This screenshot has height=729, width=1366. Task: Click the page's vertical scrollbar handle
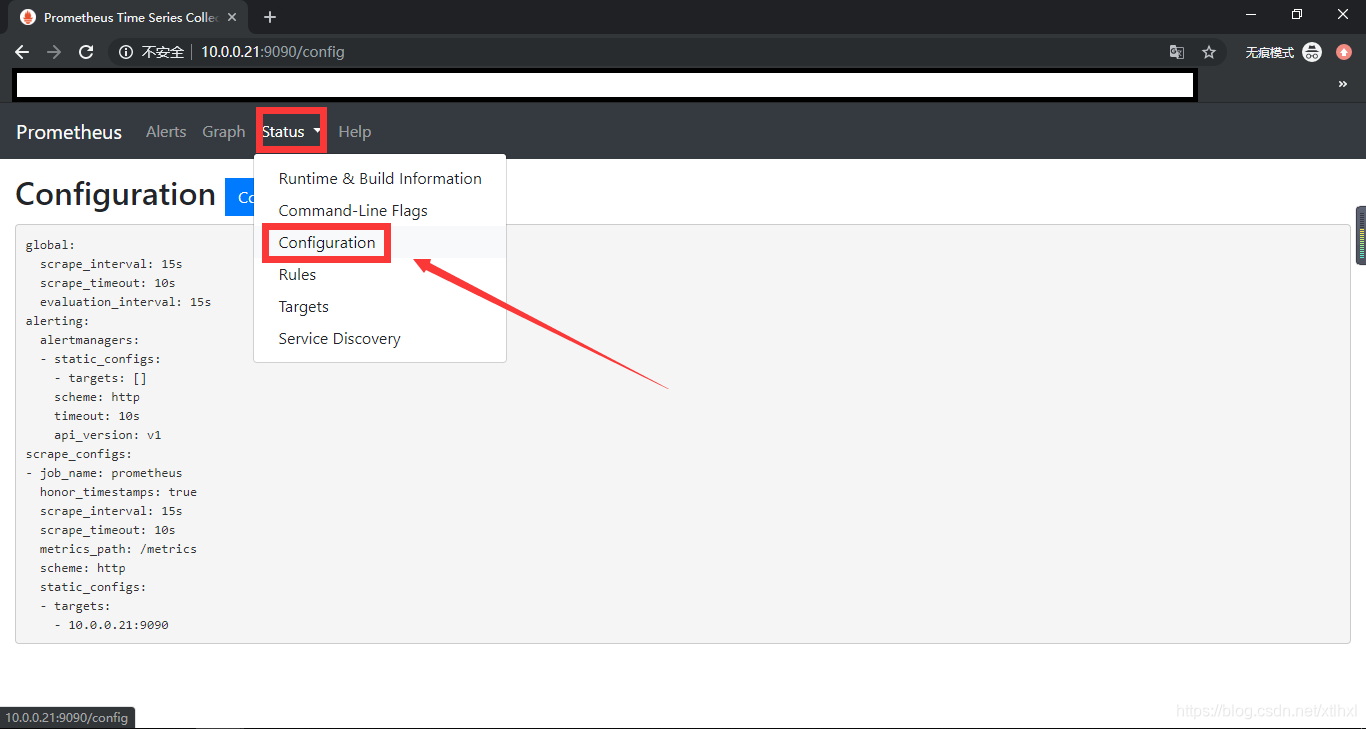click(1361, 236)
